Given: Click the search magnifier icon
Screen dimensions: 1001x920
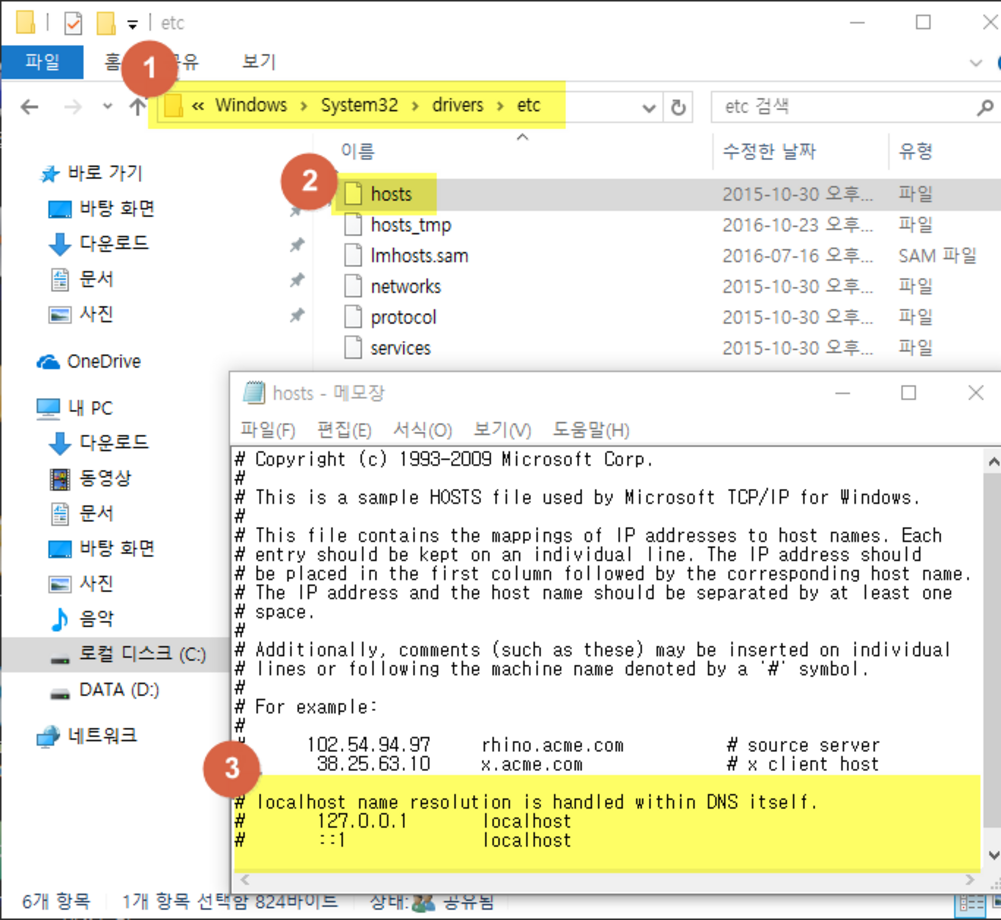Looking at the screenshot, I should click(983, 107).
